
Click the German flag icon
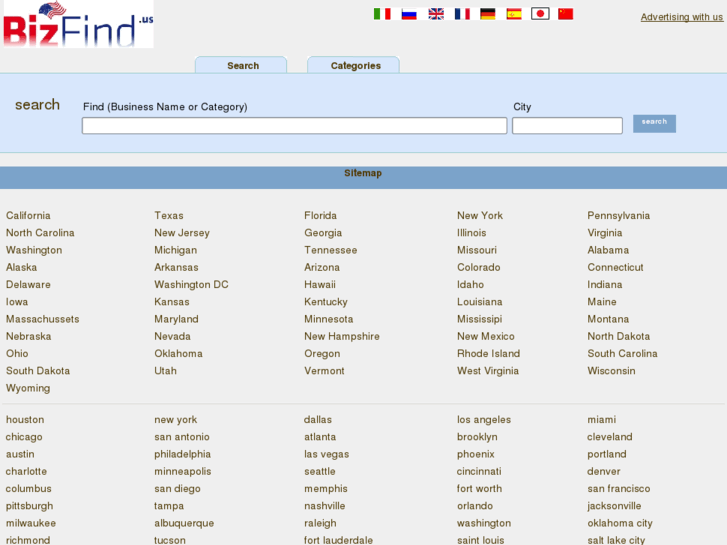coord(488,14)
